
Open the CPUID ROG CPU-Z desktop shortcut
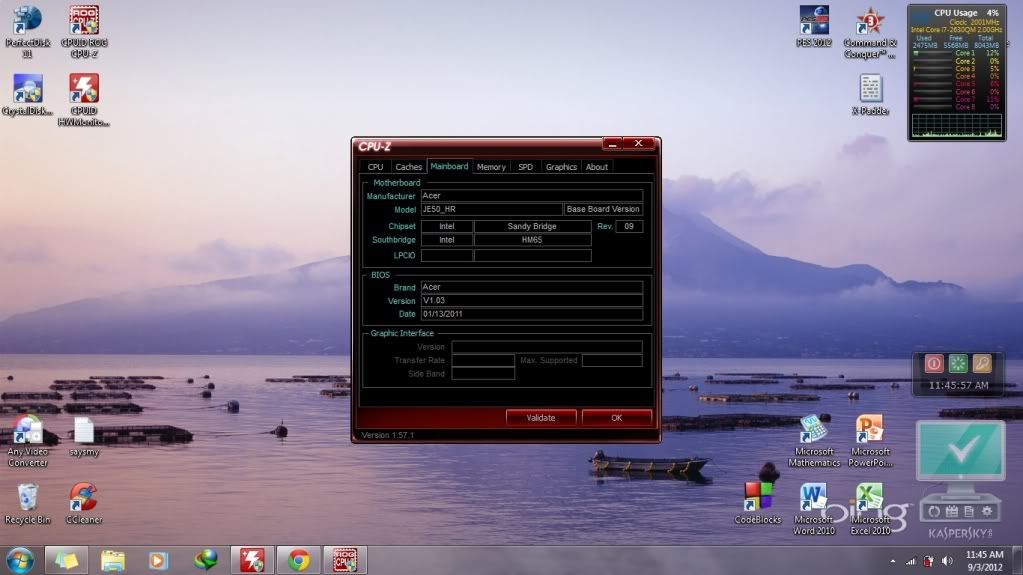pos(84,22)
